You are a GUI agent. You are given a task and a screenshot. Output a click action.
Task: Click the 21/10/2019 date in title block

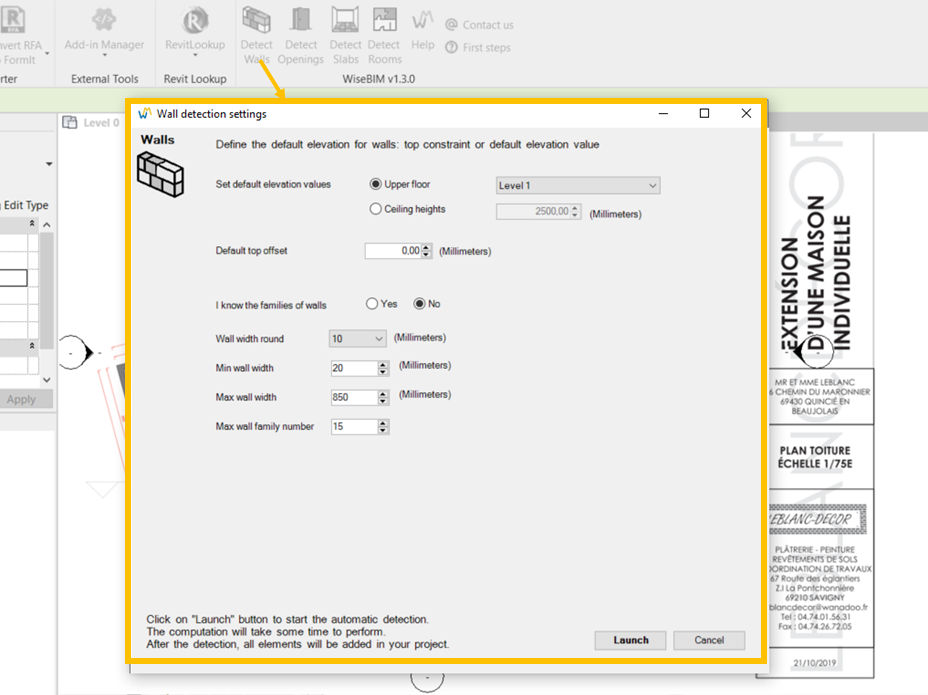click(815, 663)
